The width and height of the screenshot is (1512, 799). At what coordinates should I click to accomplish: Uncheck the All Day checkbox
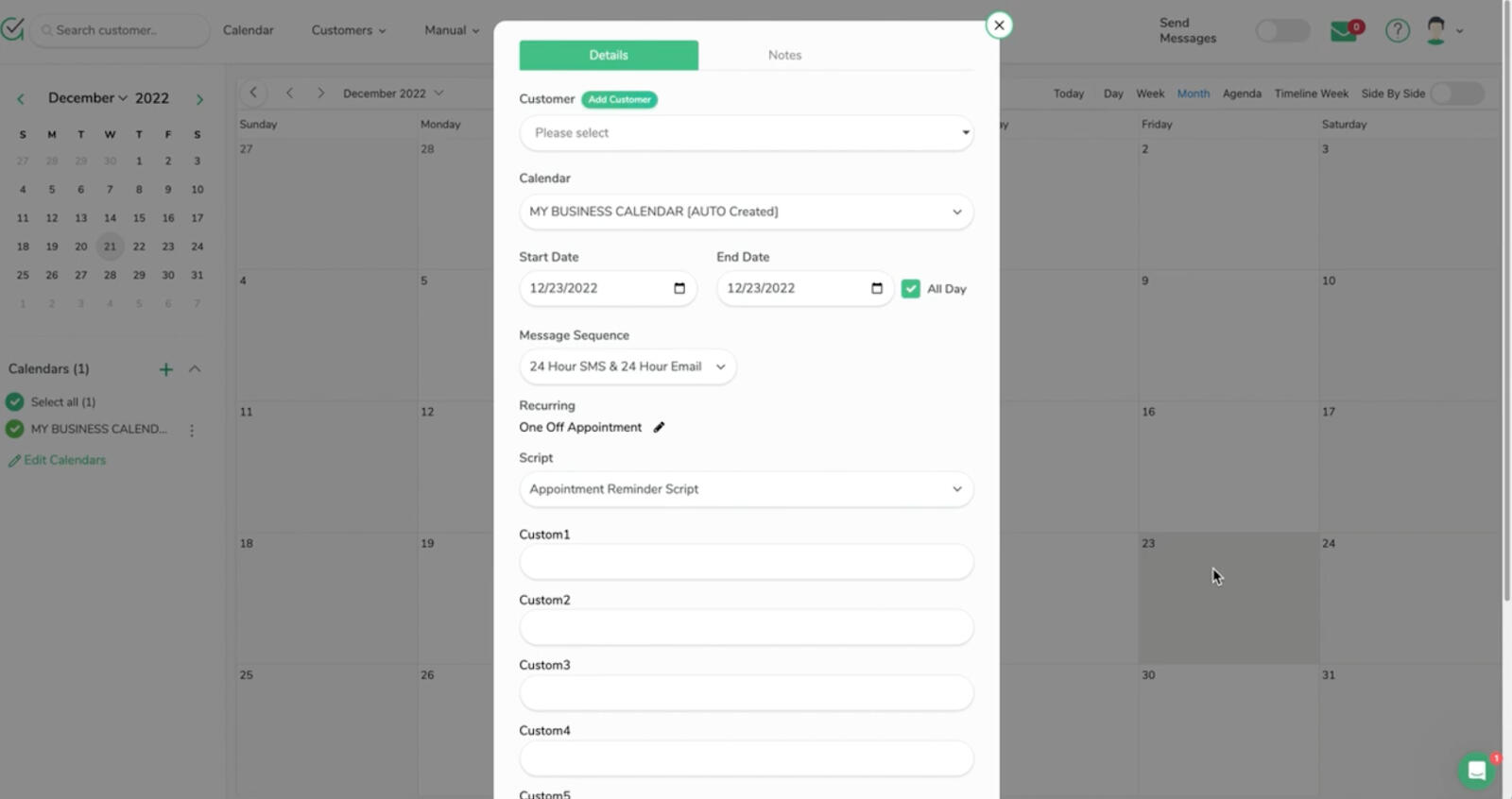click(911, 289)
